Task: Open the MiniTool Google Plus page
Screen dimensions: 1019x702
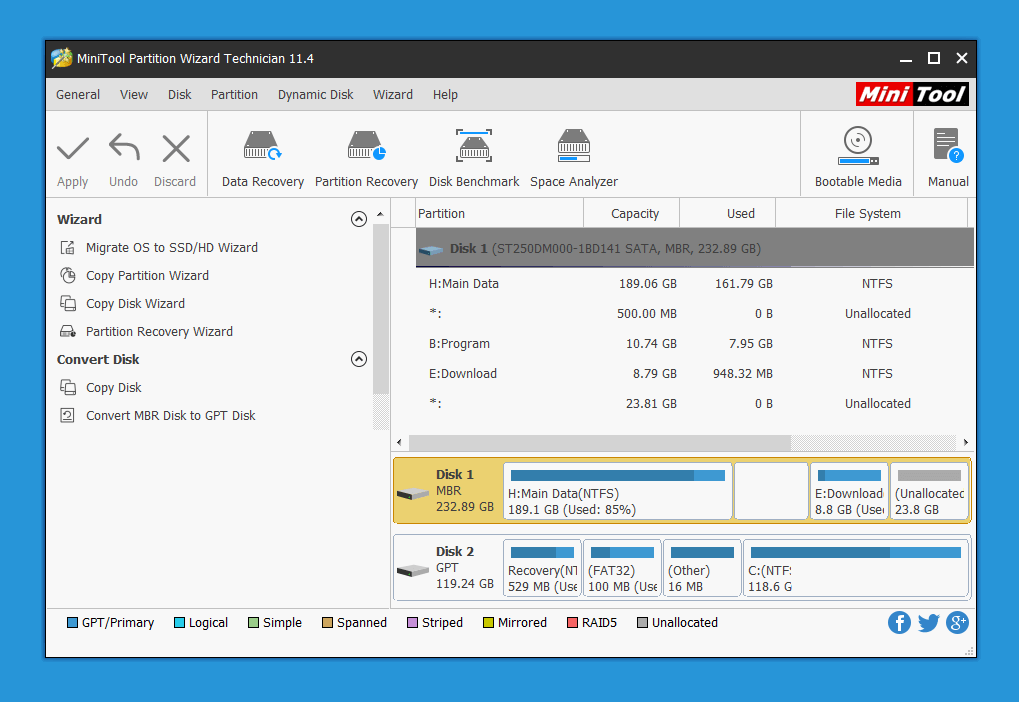Action: coord(957,623)
